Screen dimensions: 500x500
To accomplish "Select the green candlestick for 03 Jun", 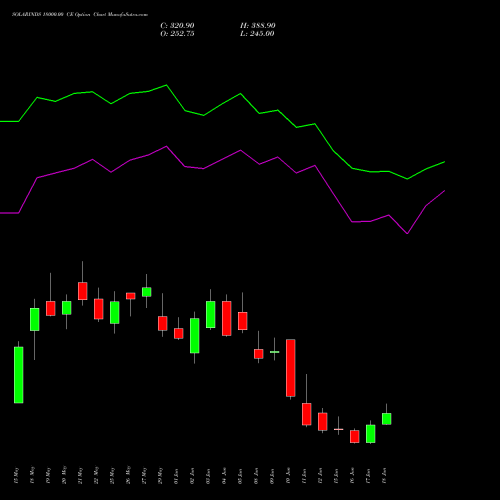I will [211, 315].
